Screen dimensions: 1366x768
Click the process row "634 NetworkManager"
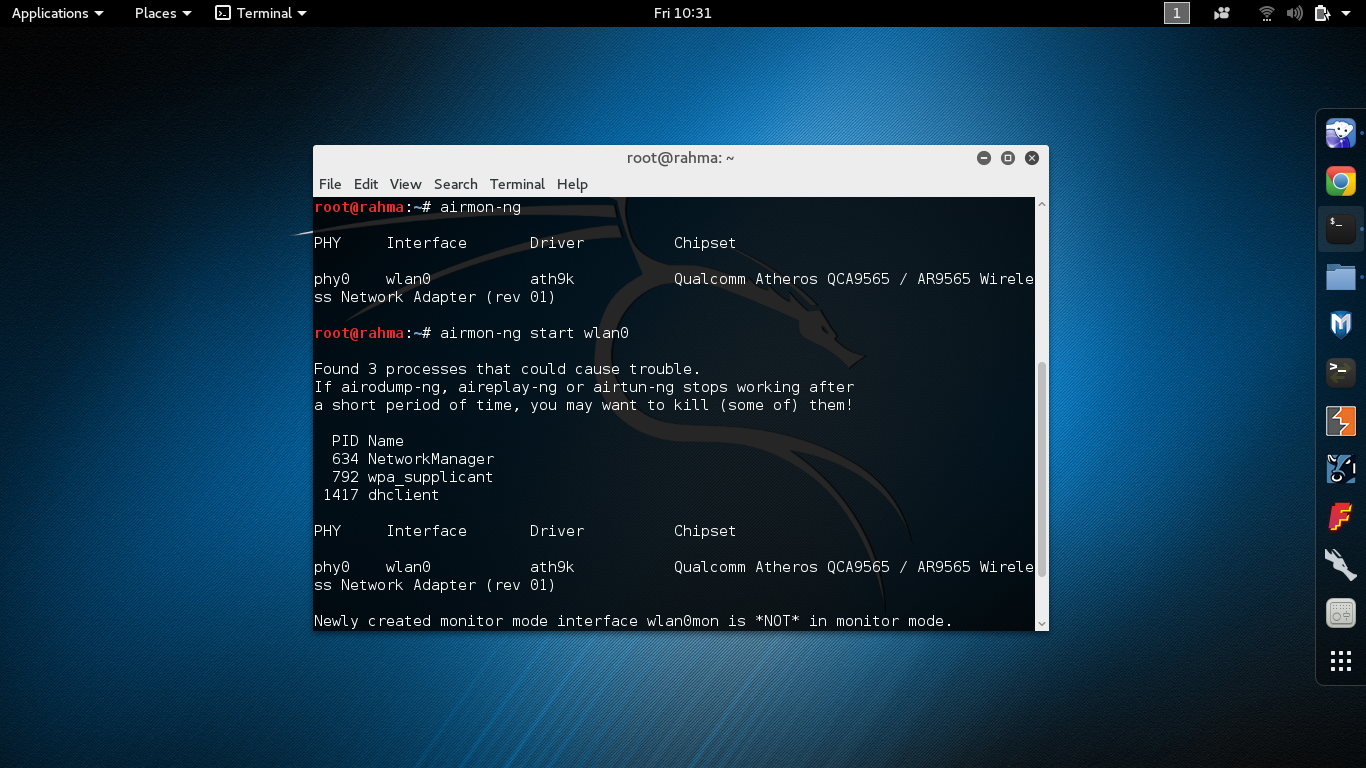pos(413,459)
